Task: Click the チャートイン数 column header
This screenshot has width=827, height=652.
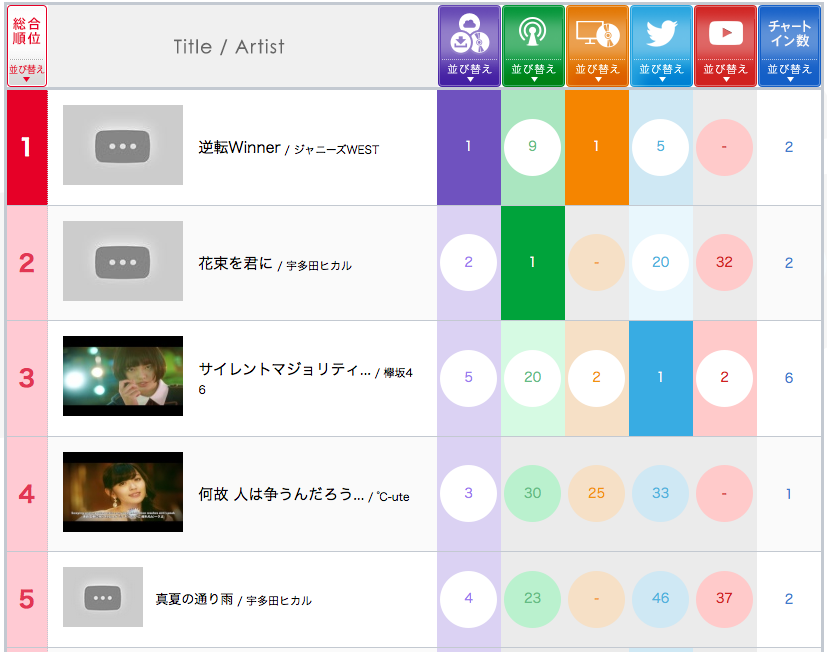Action: [789, 33]
